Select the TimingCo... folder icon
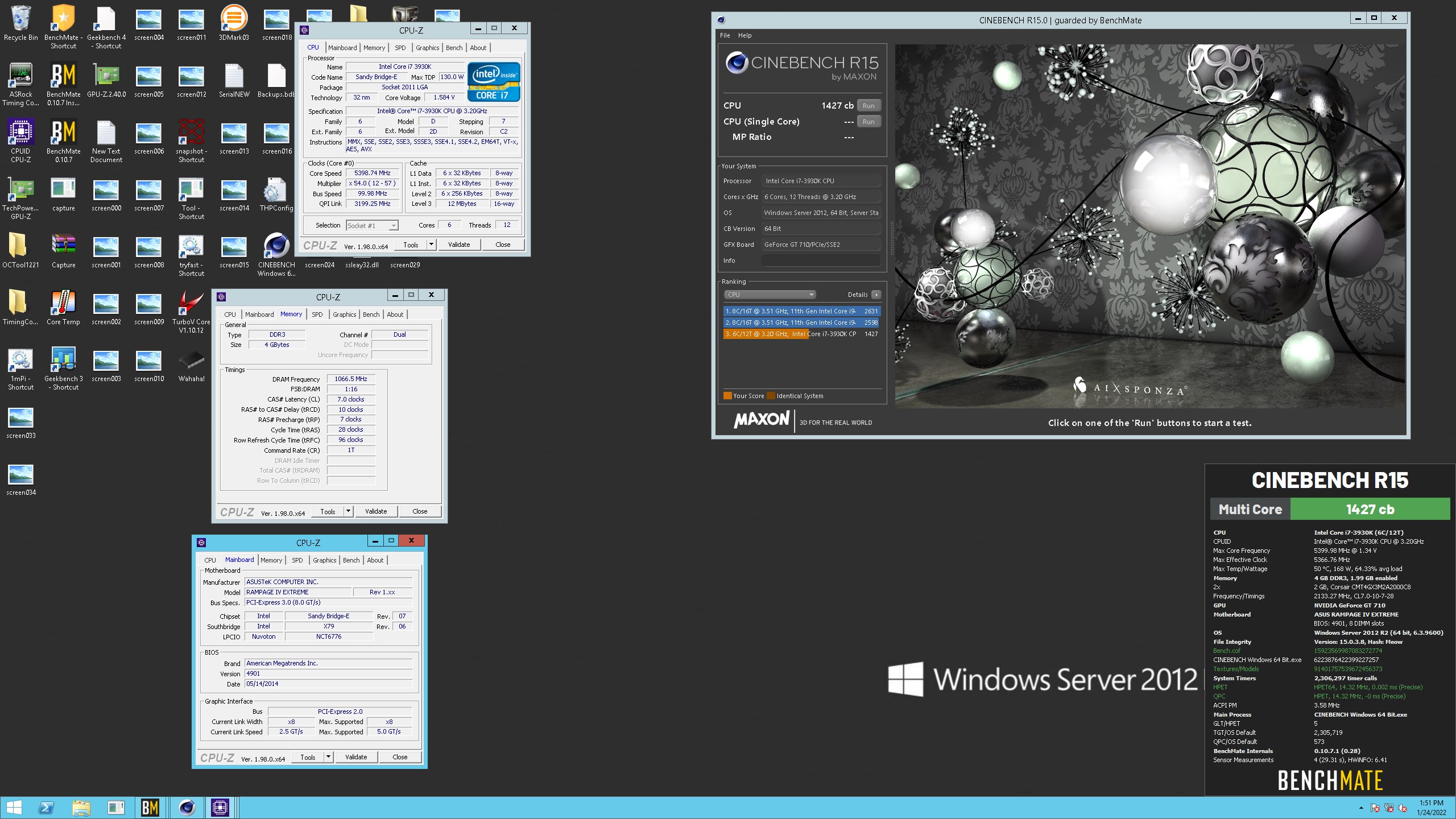1456x819 pixels. click(x=21, y=308)
